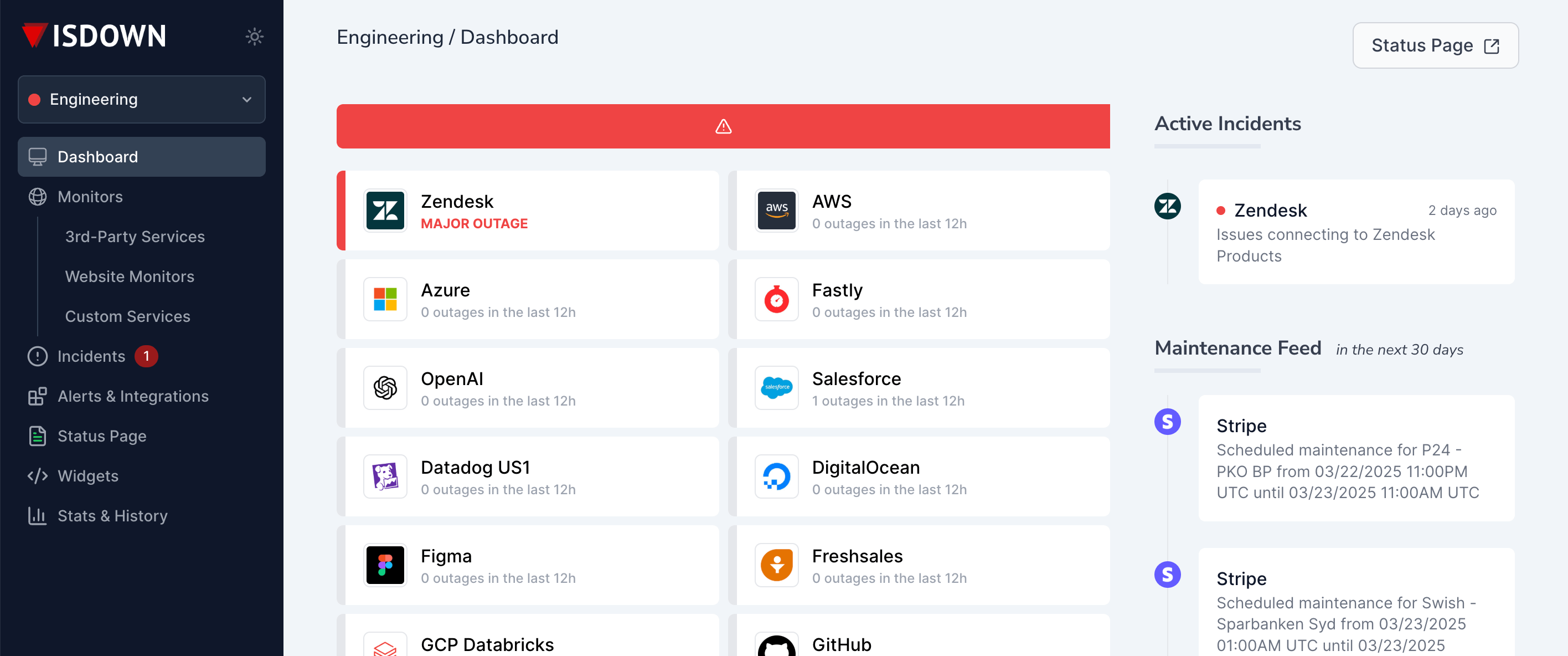Screen dimensions: 1568x656
Task: Click the Widgets code brackets icon
Action: 37,476
